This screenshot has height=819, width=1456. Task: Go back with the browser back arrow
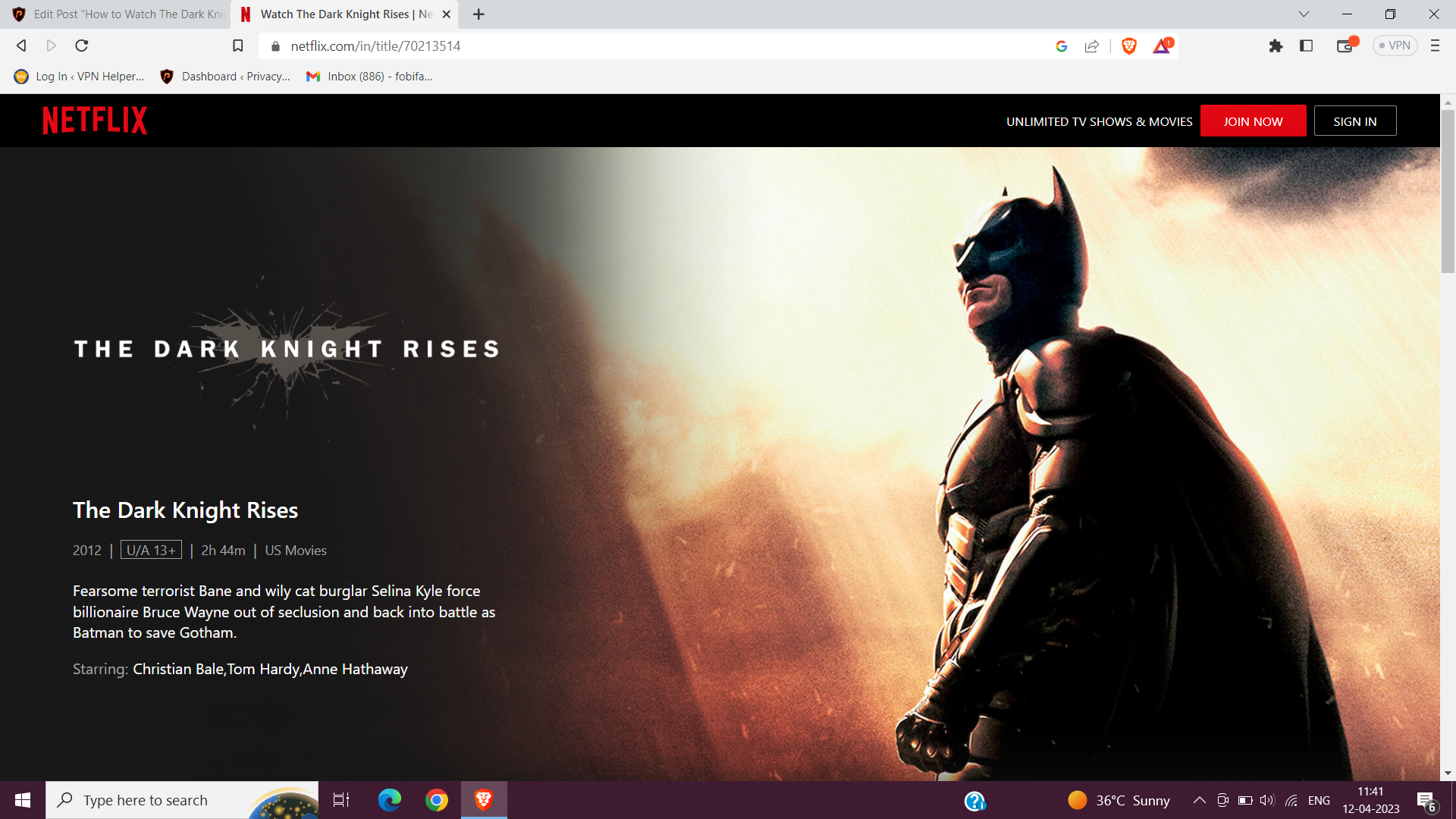tap(21, 45)
